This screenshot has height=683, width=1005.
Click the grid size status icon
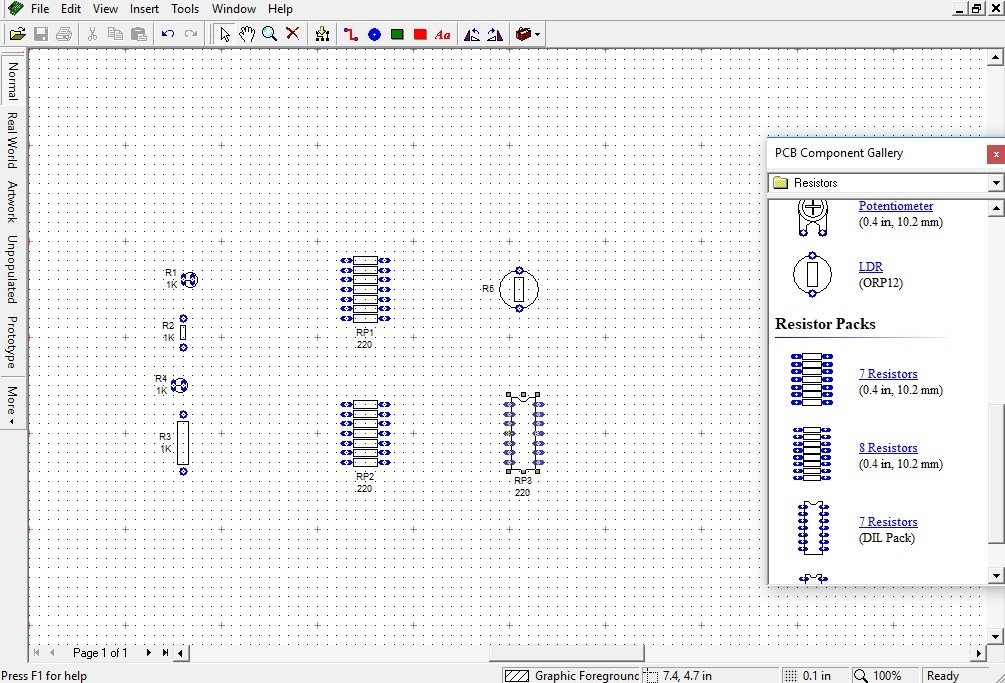click(x=791, y=675)
